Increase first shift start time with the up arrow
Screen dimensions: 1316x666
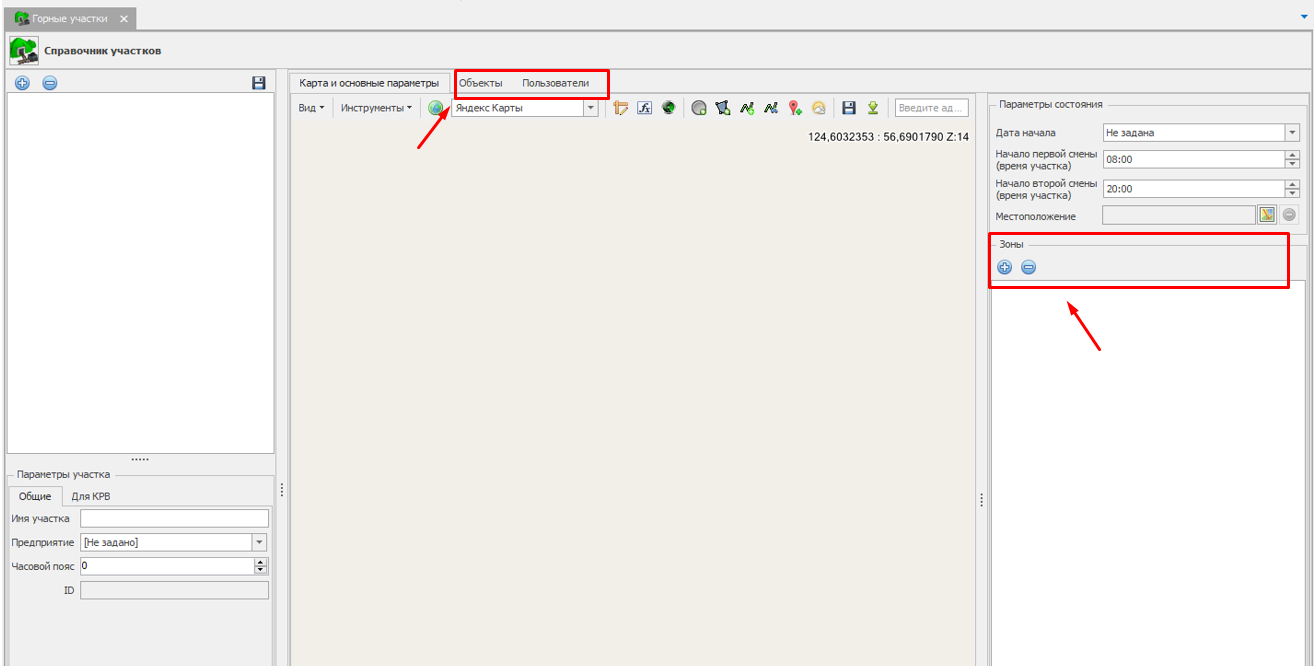coord(1292,155)
